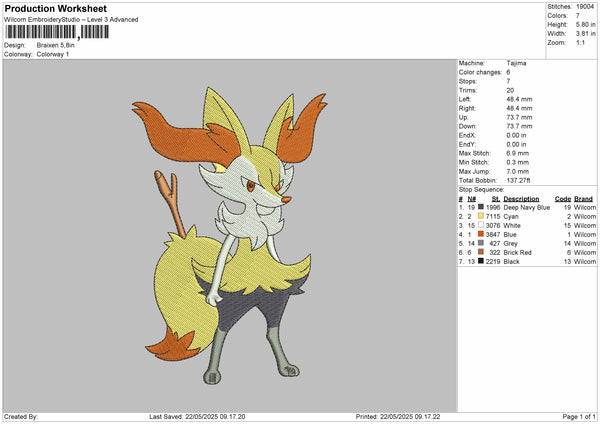Screen dimensions: 600x424
Task: Click stitch count '1996' in row 1
Action: pos(493,207)
